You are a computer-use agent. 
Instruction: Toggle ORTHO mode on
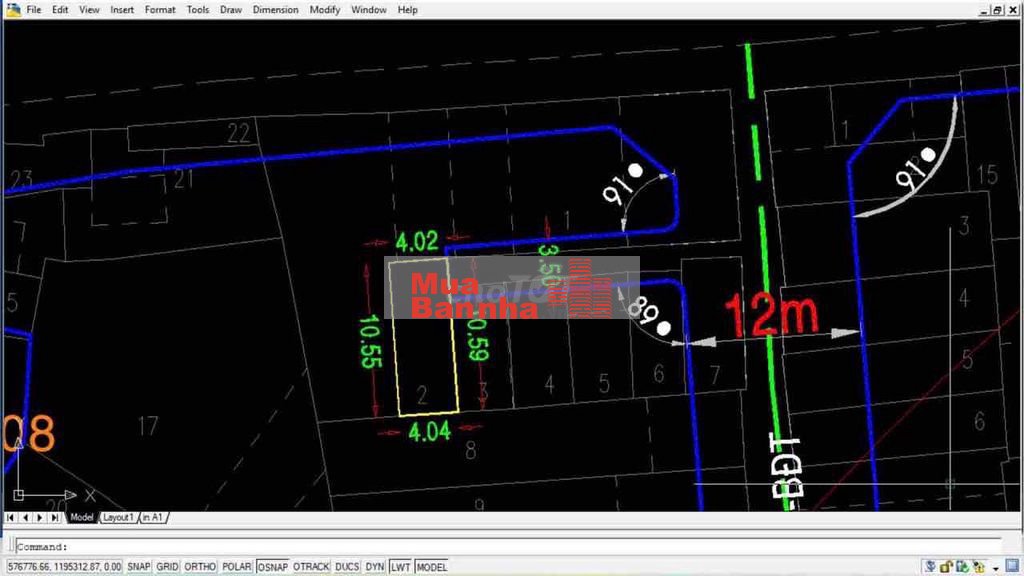tap(200, 567)
